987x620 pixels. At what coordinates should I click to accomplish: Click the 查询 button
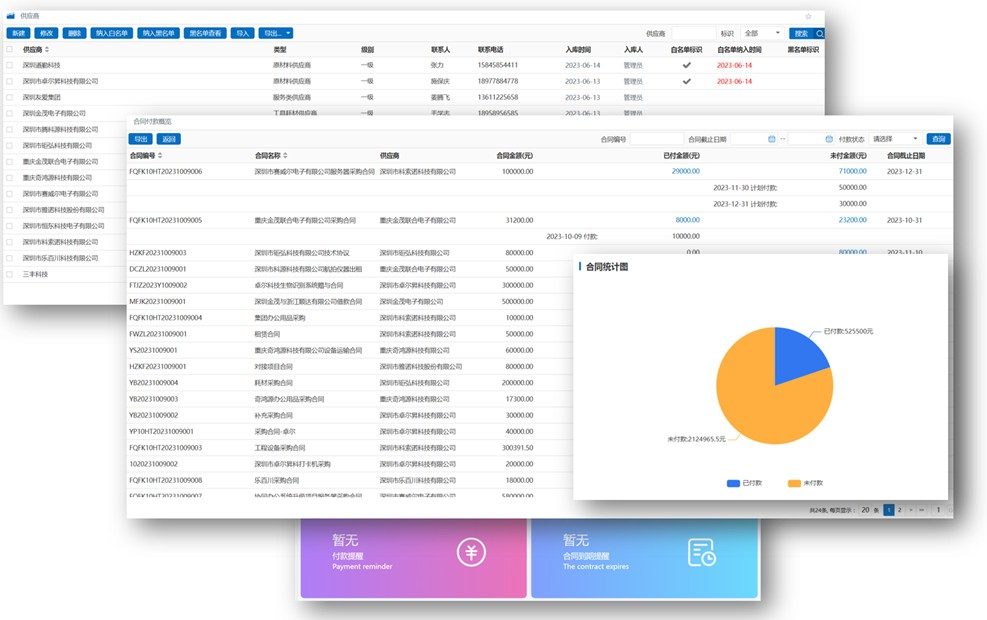tap(939, 139)
